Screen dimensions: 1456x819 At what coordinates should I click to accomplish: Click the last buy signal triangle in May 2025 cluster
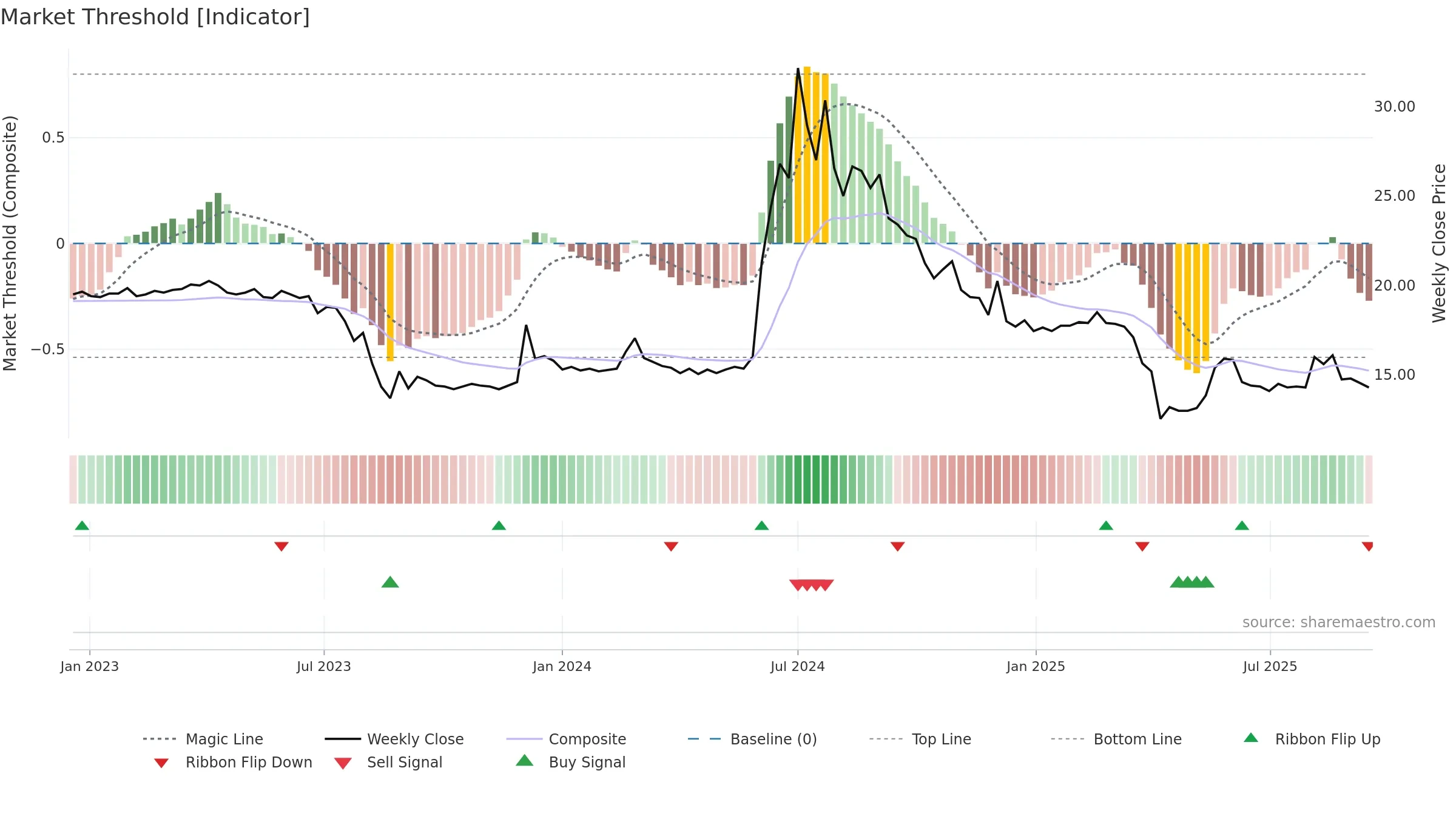pos(1206,582)
